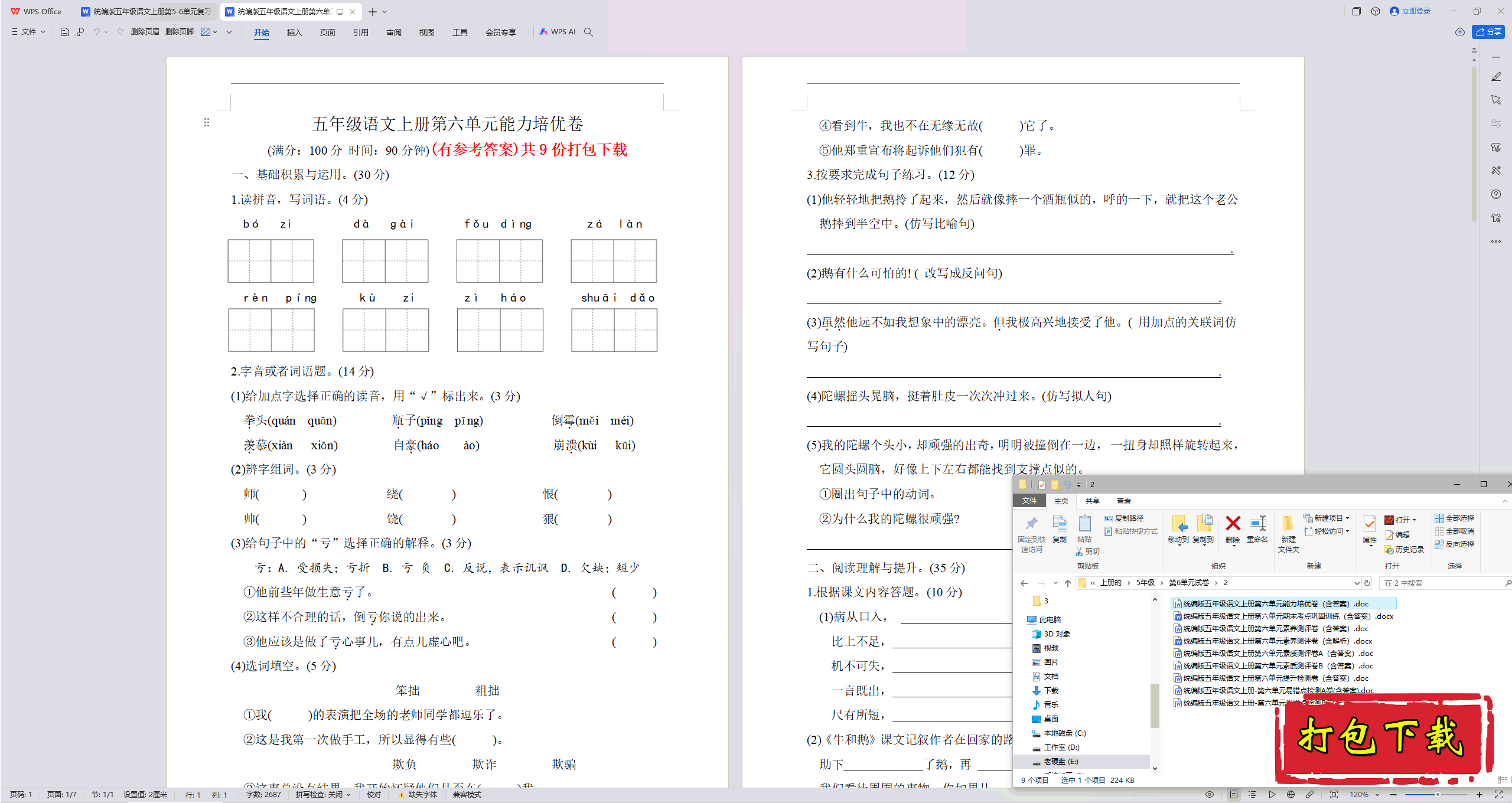Click the zoom slider handle

click(1438, 795)
